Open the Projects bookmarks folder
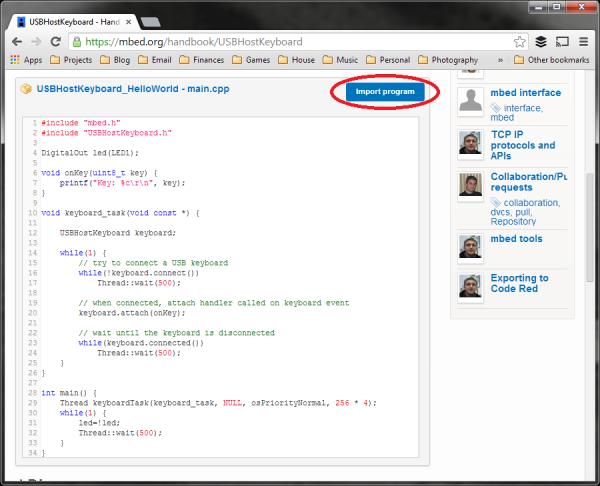 pyautogui.click(x=72, y=60)
